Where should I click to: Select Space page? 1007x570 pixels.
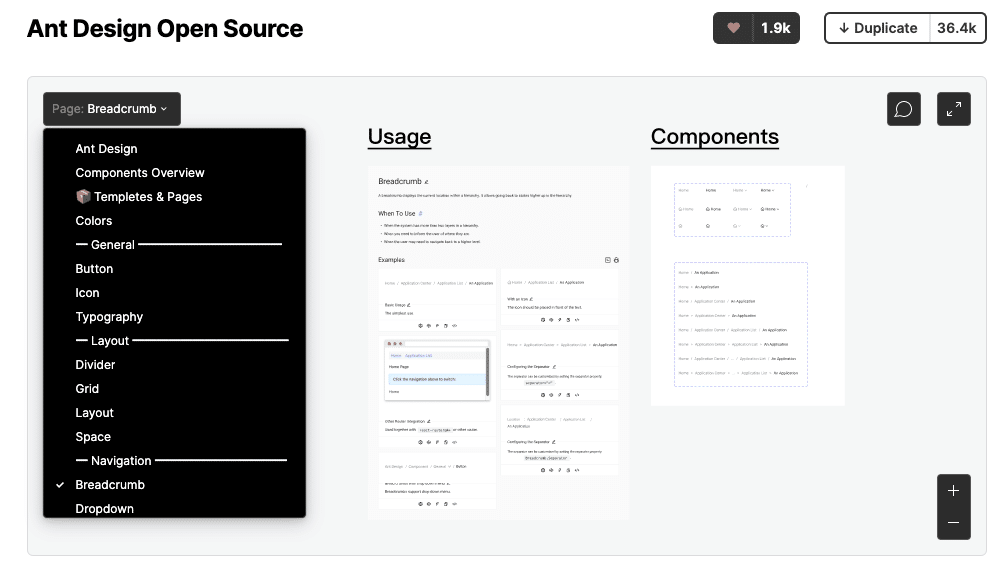tap(93, 437)
